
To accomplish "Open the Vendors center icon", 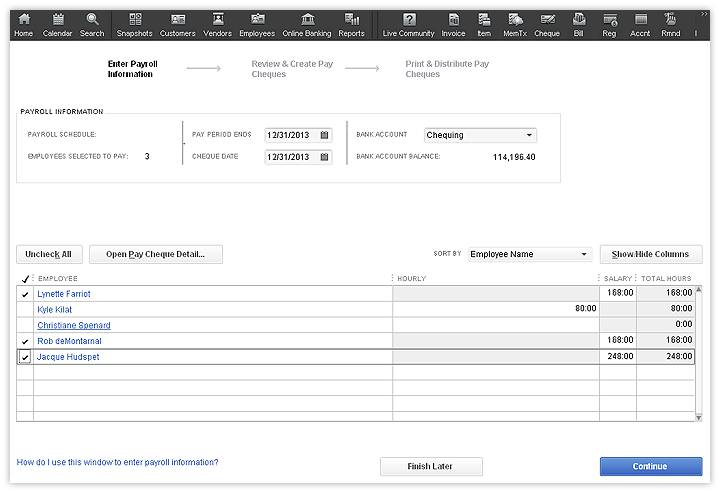I will [218, 25].
